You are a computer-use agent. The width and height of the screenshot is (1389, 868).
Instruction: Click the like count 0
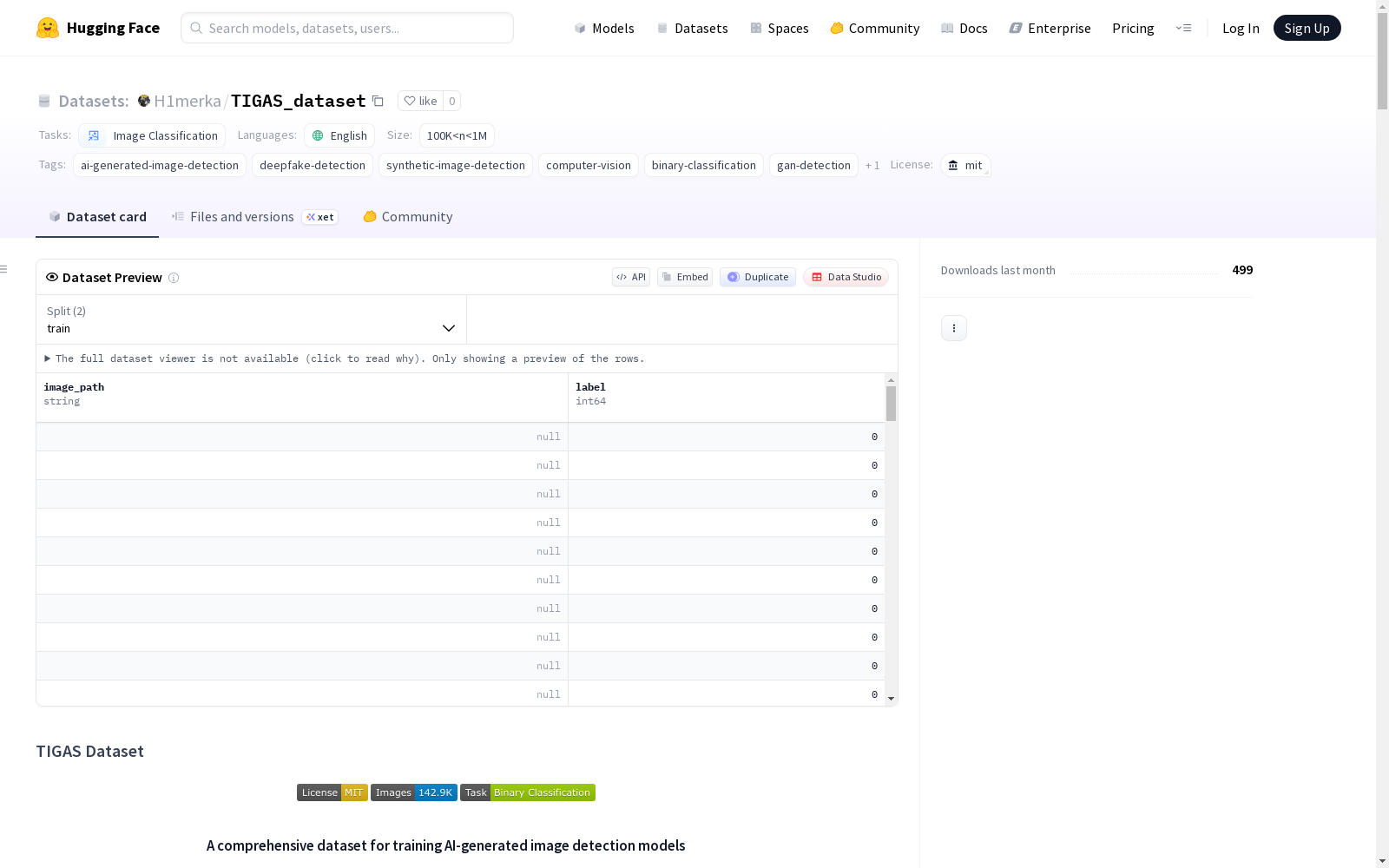451,101
